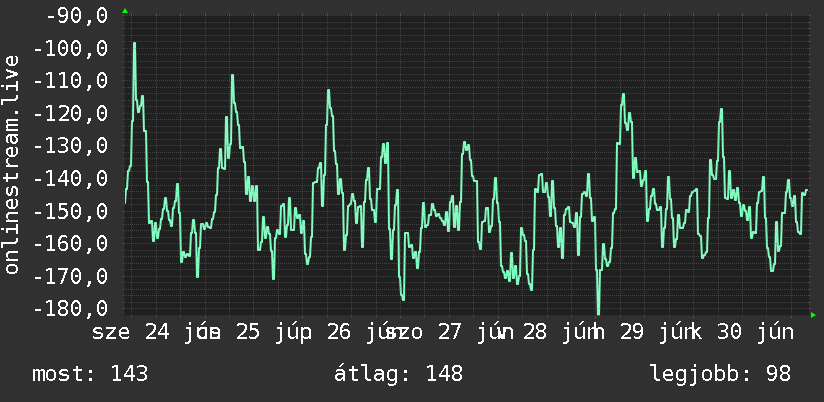Screen dimensions: 824x402
Task: Click the 'most: 143' current value label
Action: coord(90,374)
